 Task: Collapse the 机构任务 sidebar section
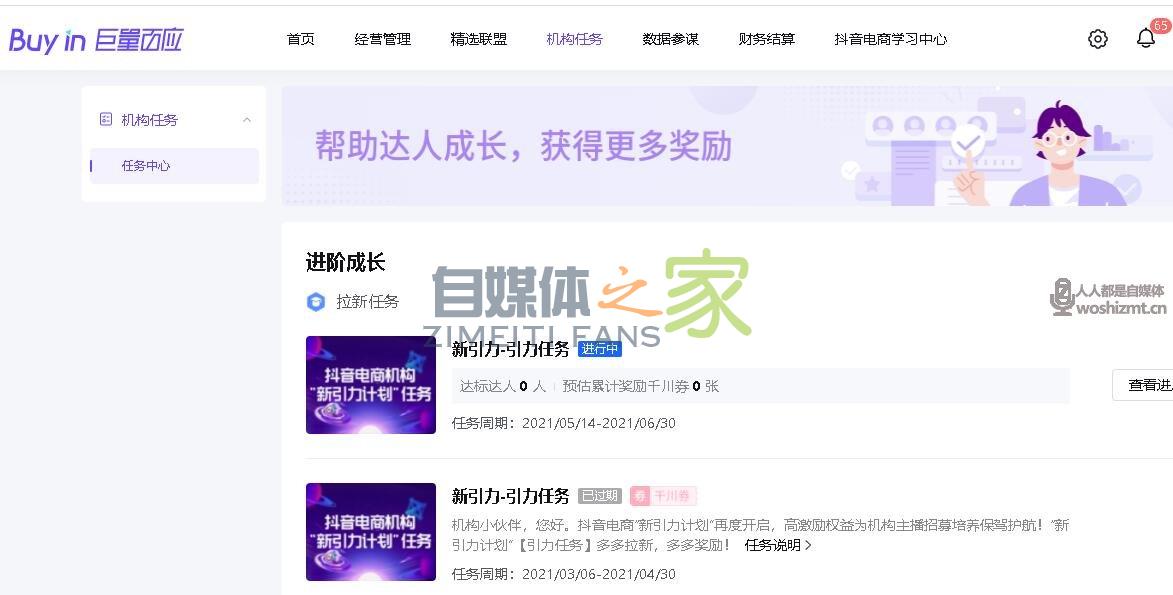tap(246, 120)
